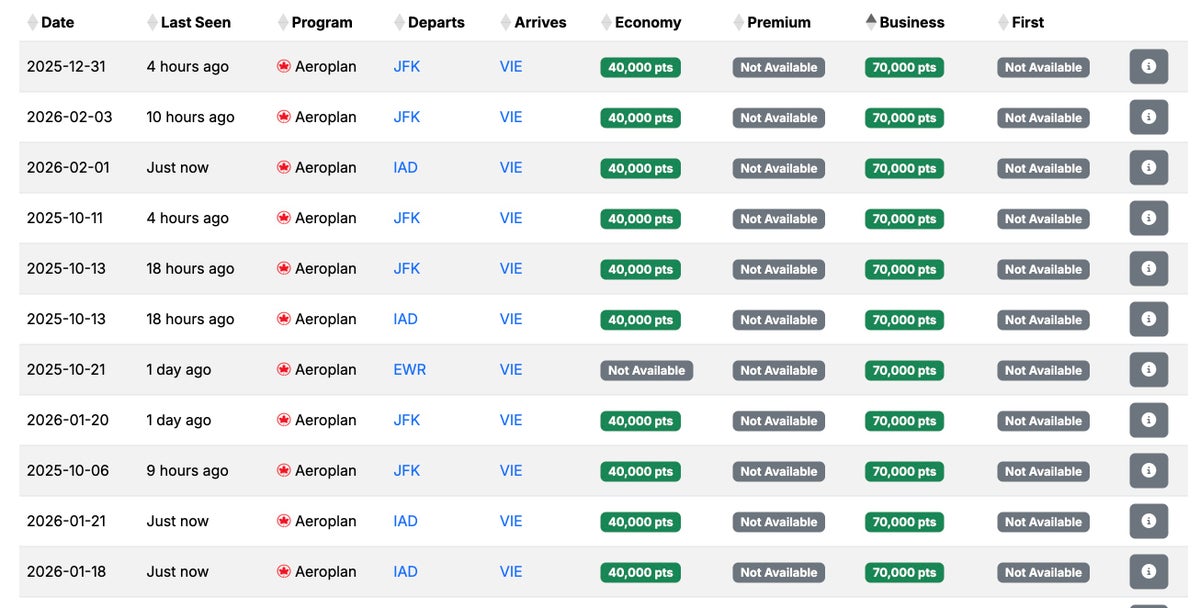Show details for 2026-02-01 IAD flight
1200x608 pixels.
click(1148, 168)
